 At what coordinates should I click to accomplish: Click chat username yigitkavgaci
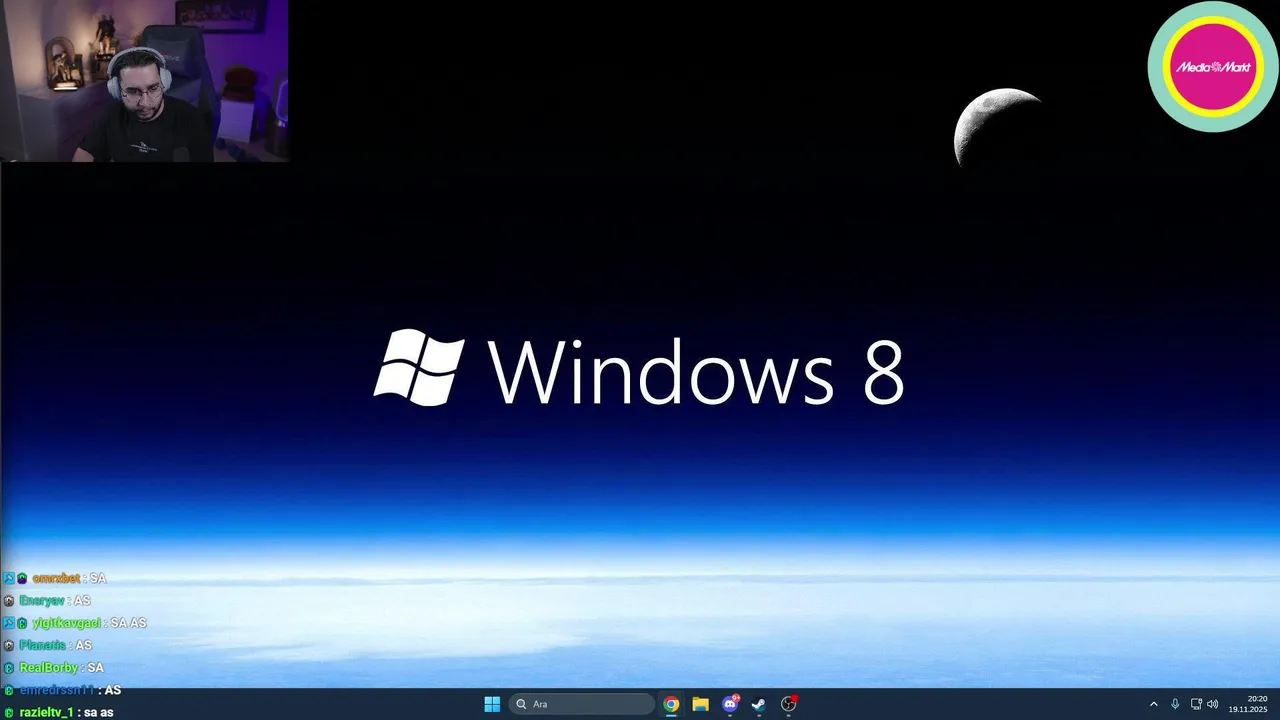click(x=67, y=623)
